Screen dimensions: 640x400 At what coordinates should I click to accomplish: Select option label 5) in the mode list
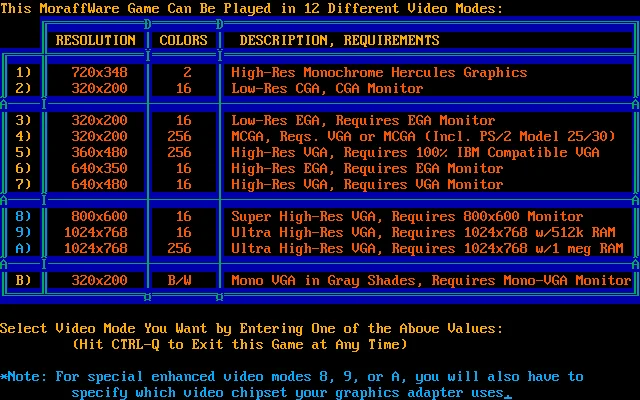[x=23, y=152]
